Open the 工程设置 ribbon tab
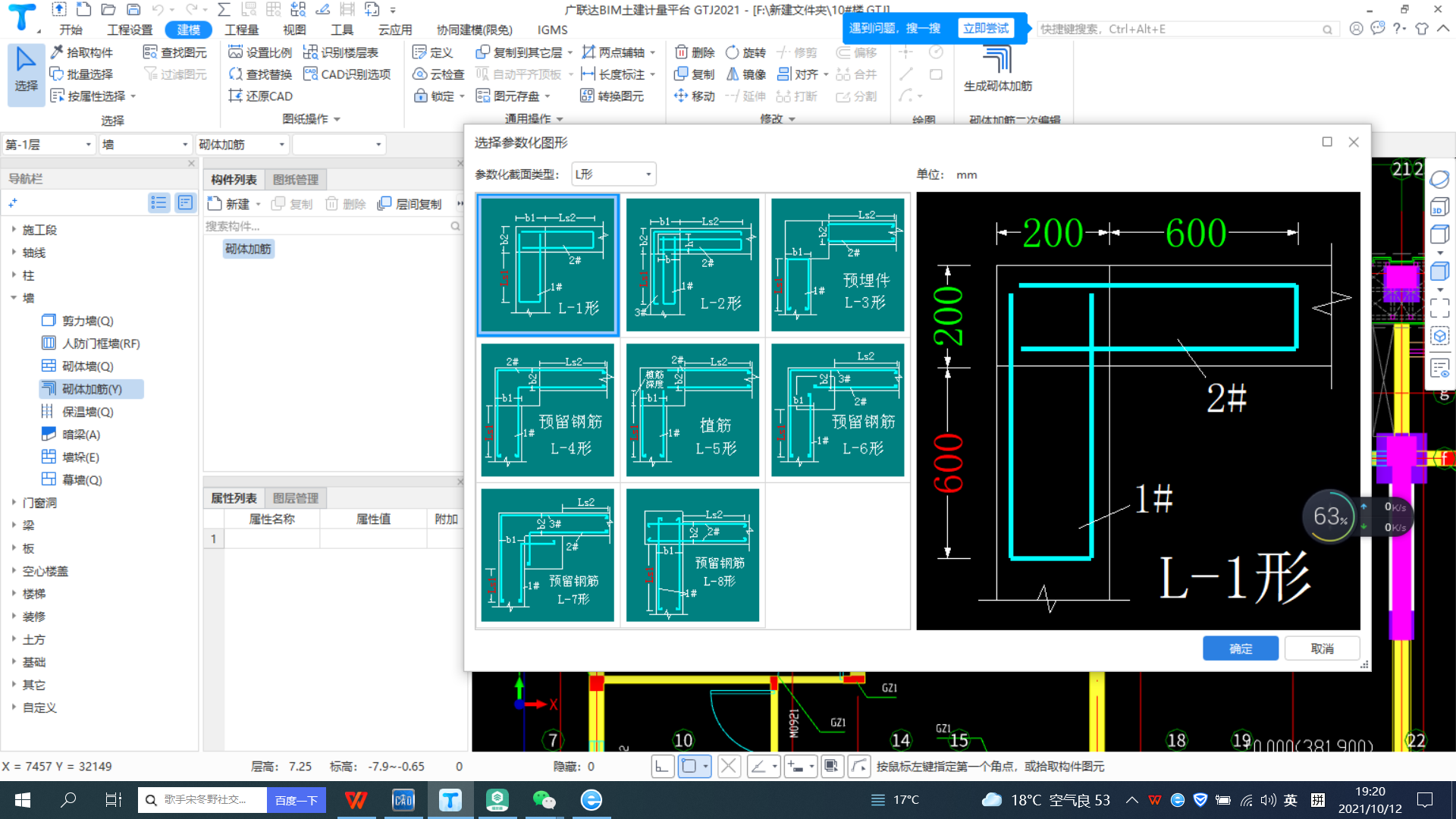This screenshot has width=1456, height=819. tap(130, 30)
